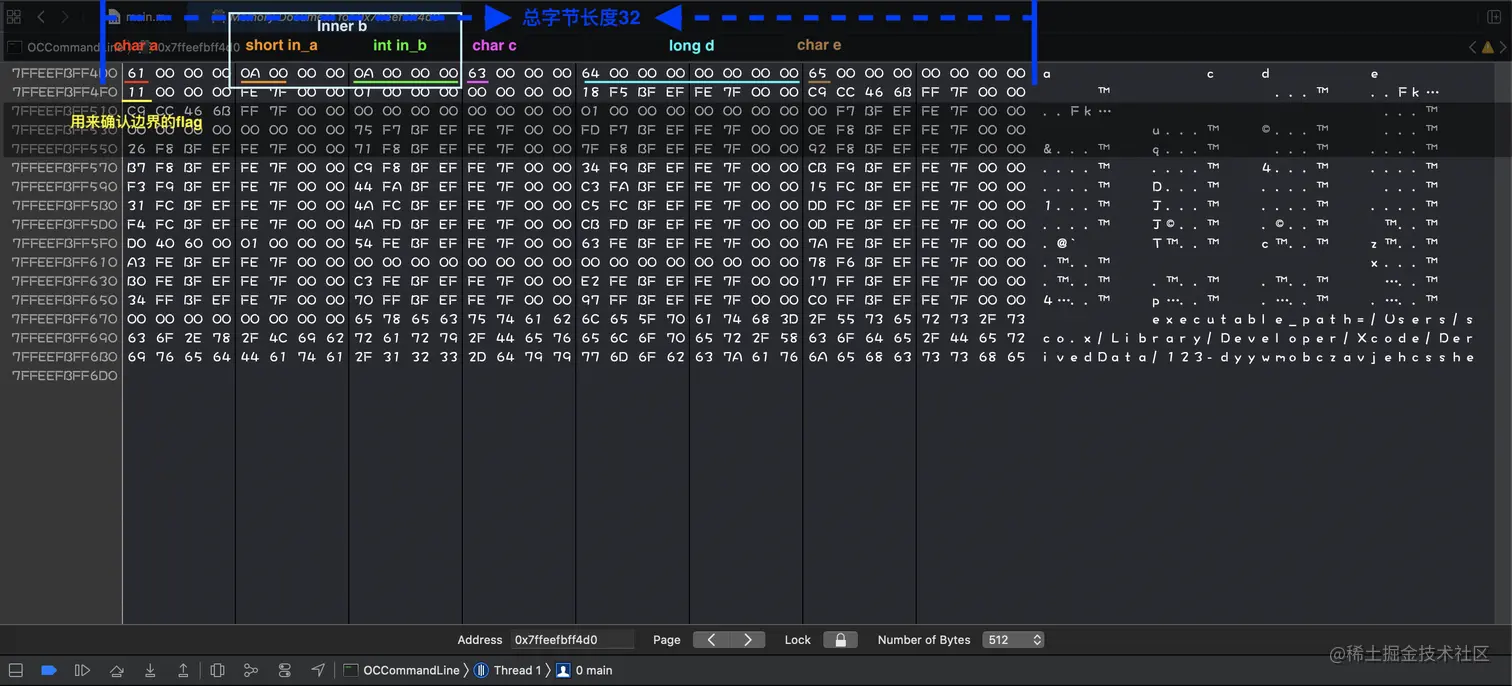Image resolution: width=1512 pixels, height=686 pixels.
Task: Select memory address row 7FFEEFBFF570
Action: [x=64, y=168]
